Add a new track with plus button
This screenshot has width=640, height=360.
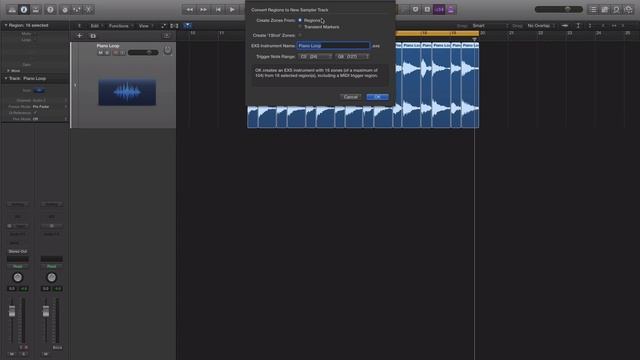coord(80,36)
